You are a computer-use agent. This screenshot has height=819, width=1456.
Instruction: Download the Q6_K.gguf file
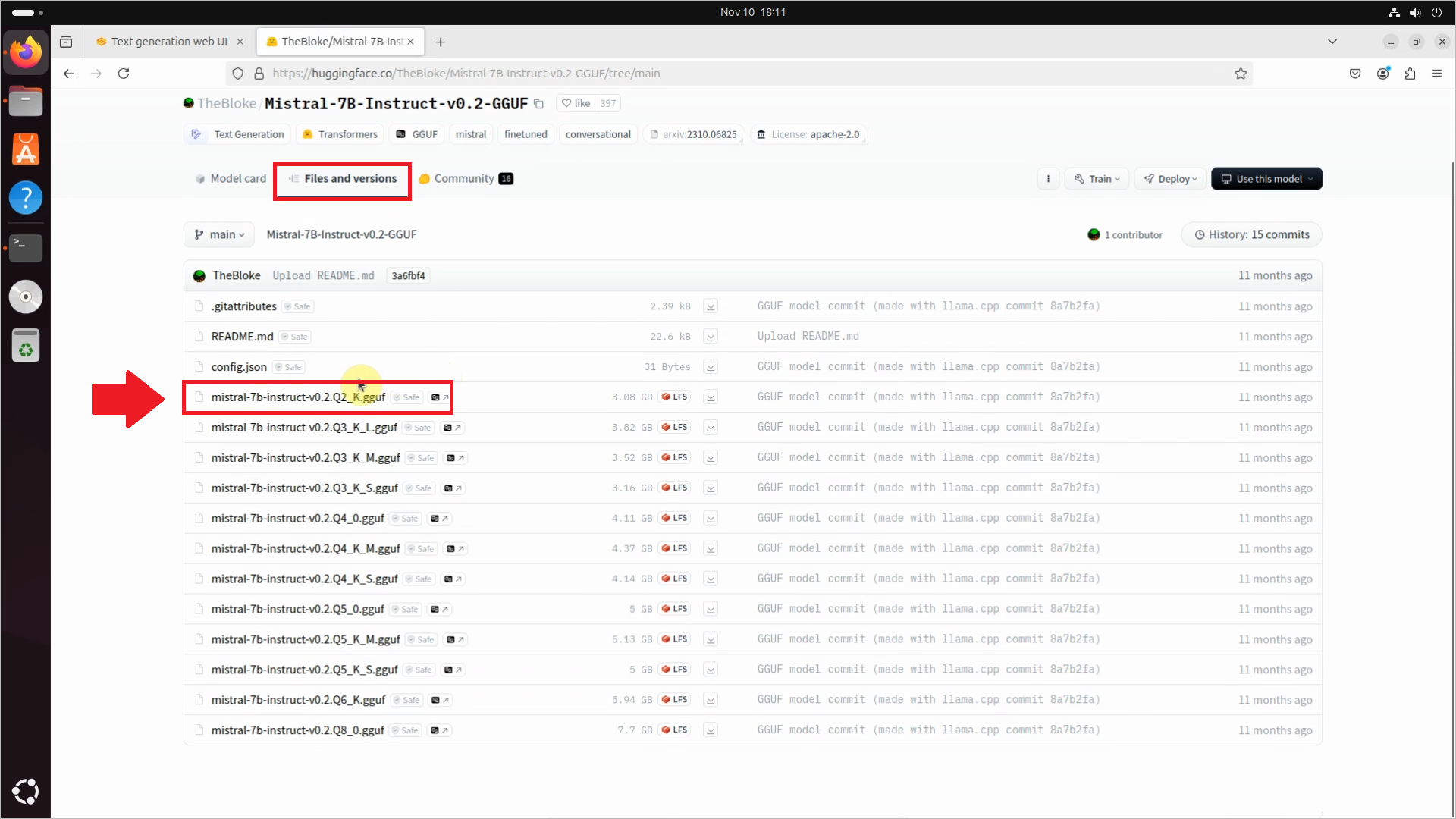tap(711, 700)
